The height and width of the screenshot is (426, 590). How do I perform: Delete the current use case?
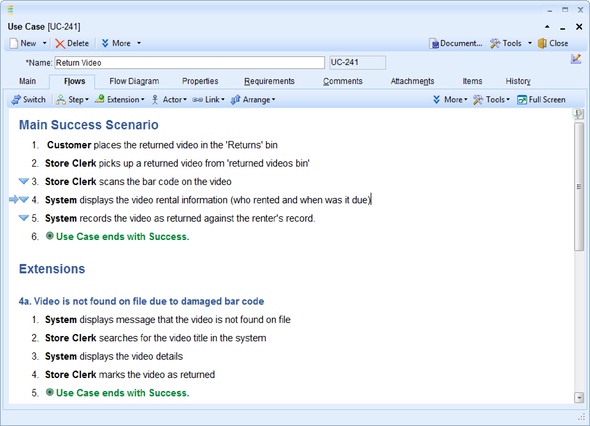[72, 43]
